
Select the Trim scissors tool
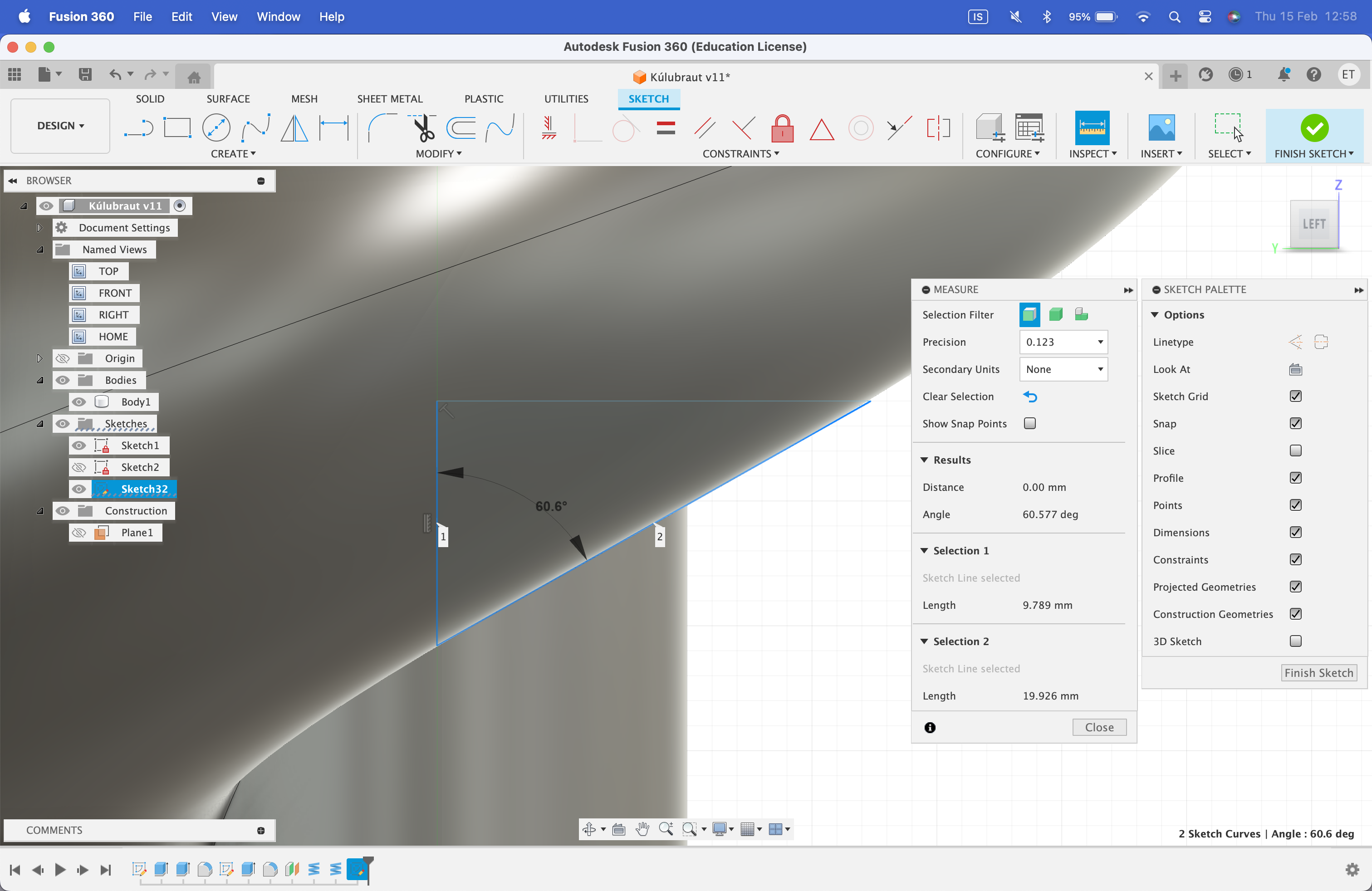click(422, 128)
